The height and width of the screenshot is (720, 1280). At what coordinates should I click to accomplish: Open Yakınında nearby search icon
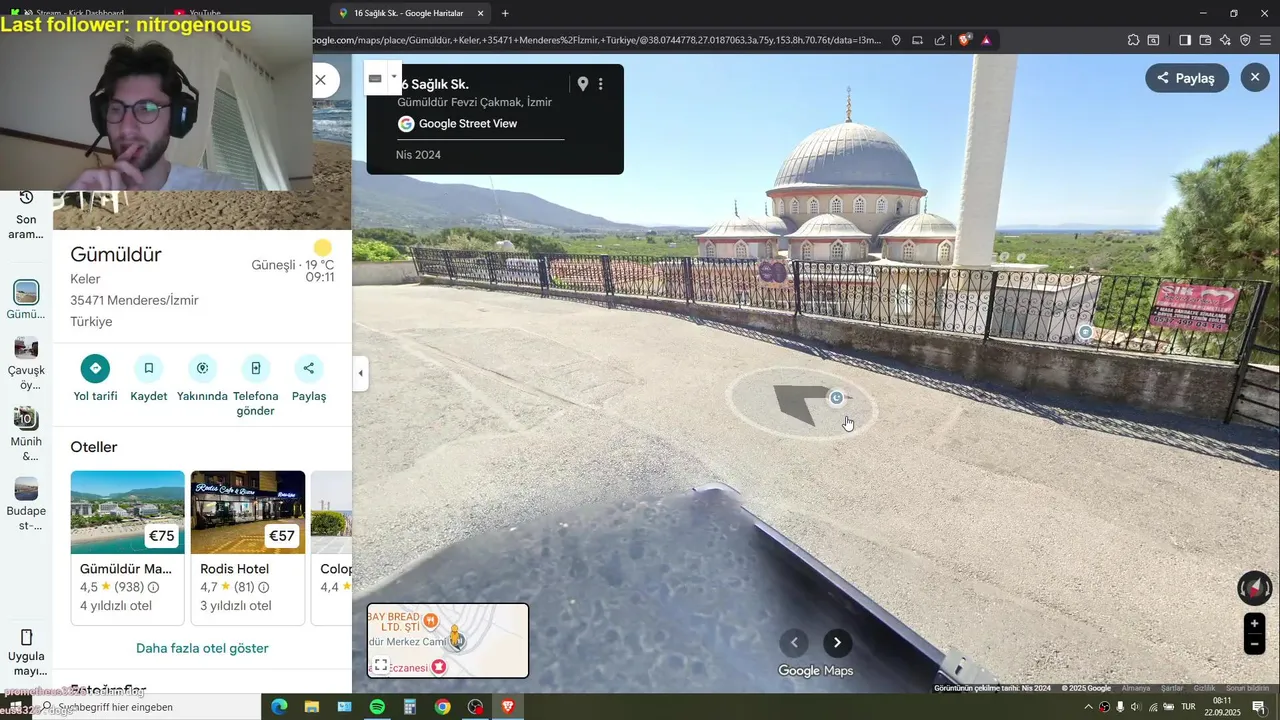click(202, 368)
